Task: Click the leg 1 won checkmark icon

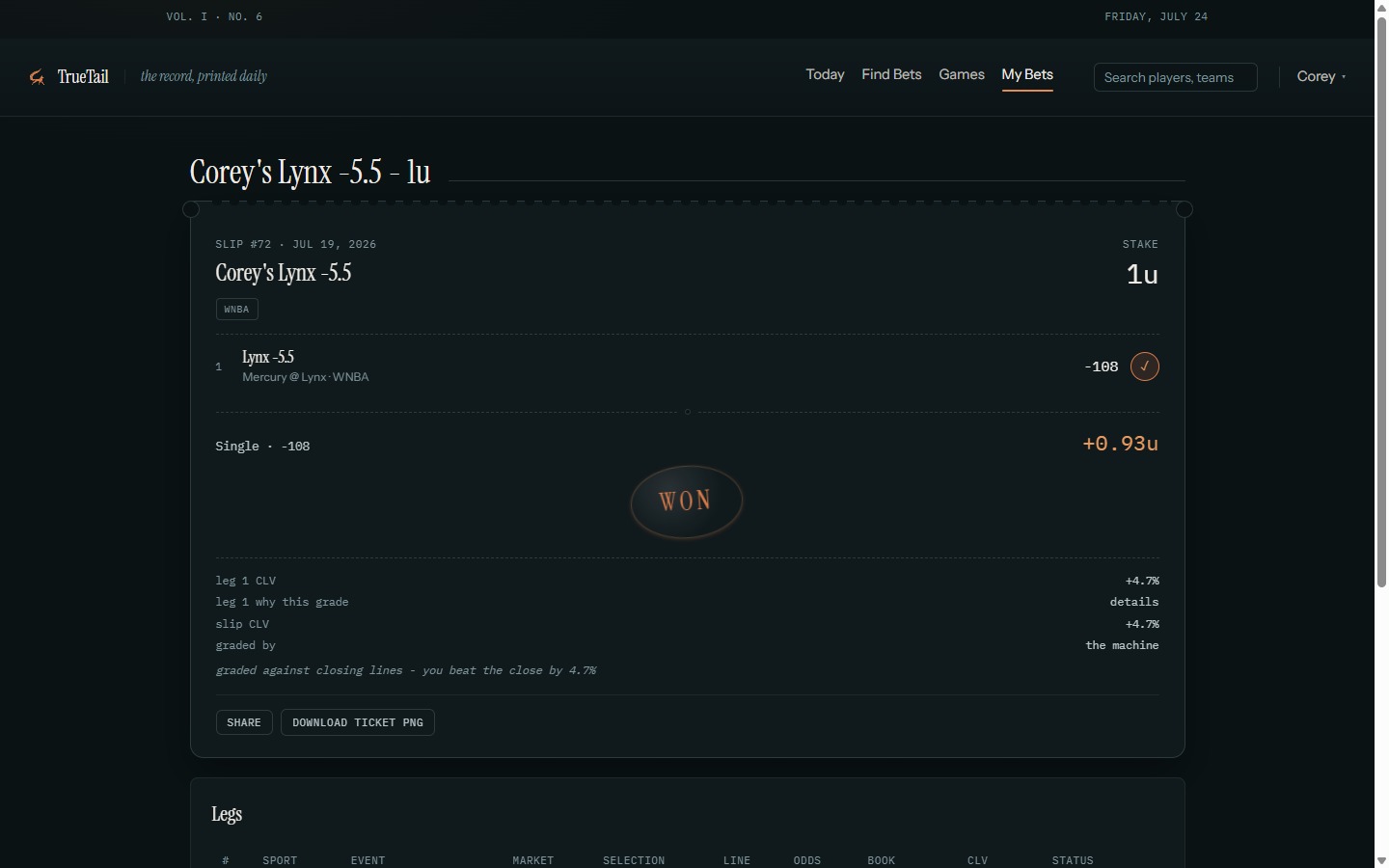Action: click(1144, 366)
